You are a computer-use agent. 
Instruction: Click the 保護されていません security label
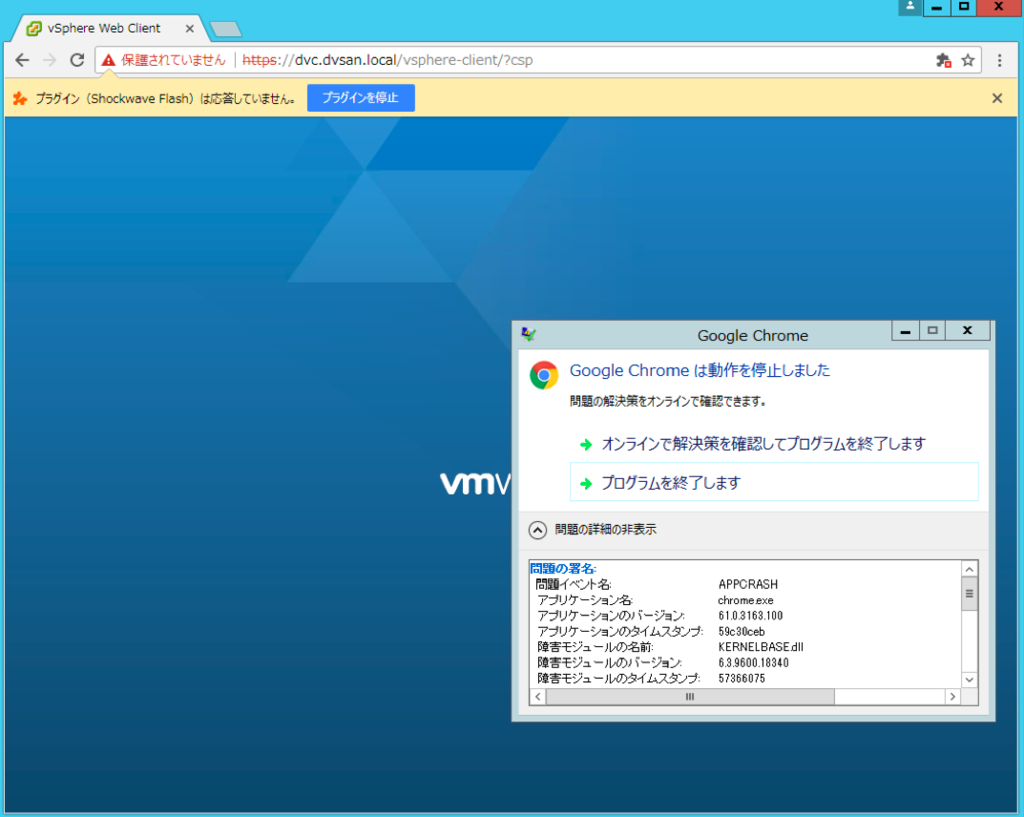(174, 60)
